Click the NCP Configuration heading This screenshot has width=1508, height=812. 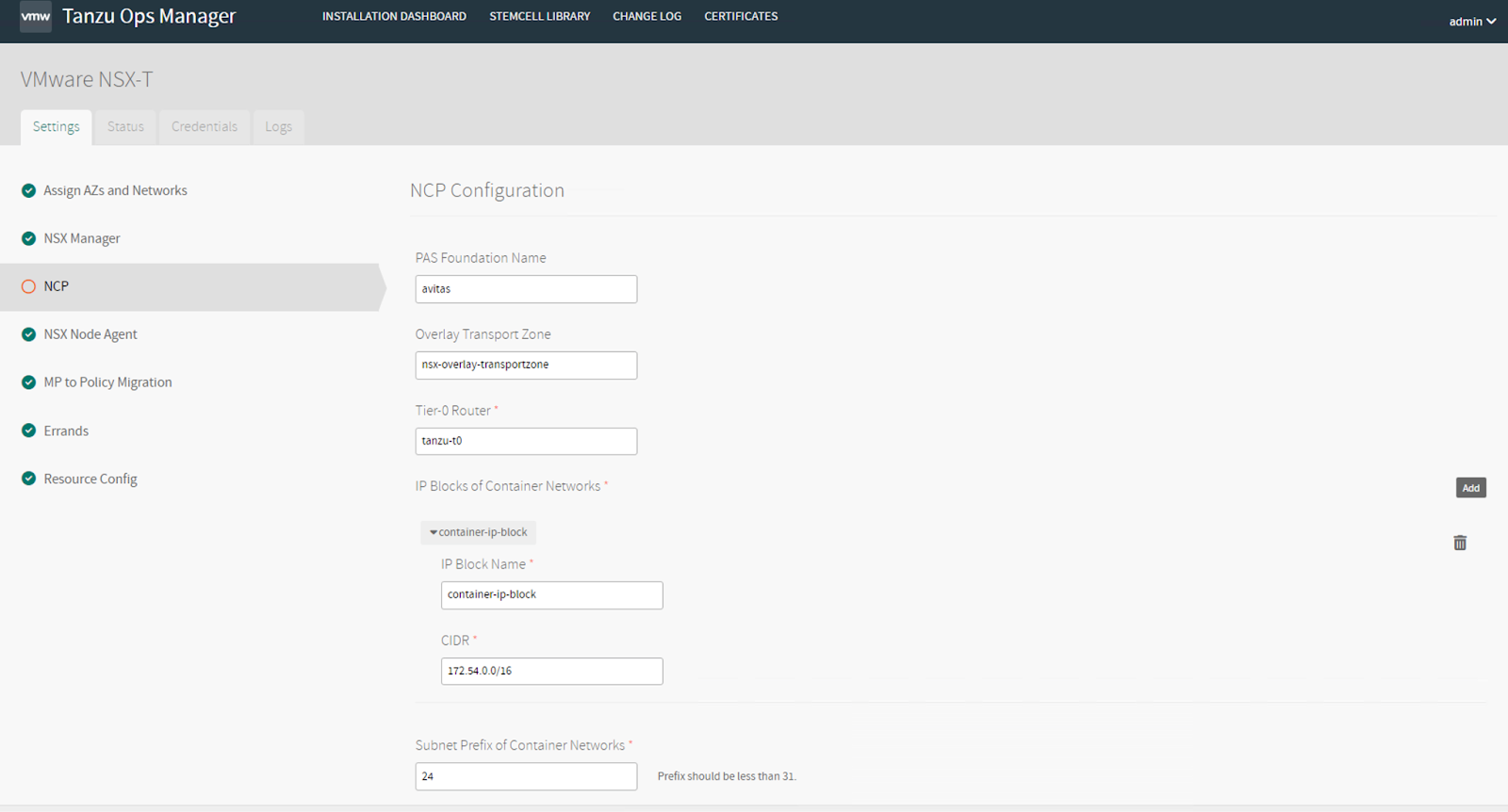(x=487, y=190)
